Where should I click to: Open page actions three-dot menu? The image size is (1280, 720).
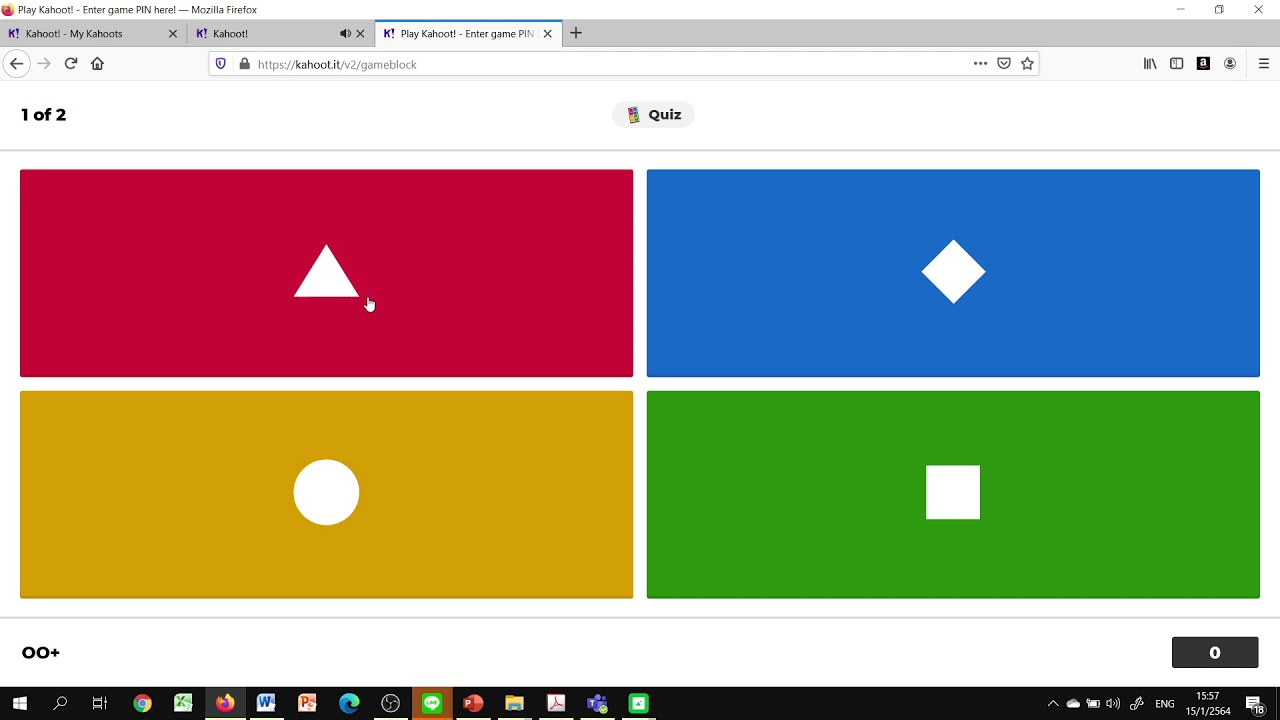click(x=980, y=63)
